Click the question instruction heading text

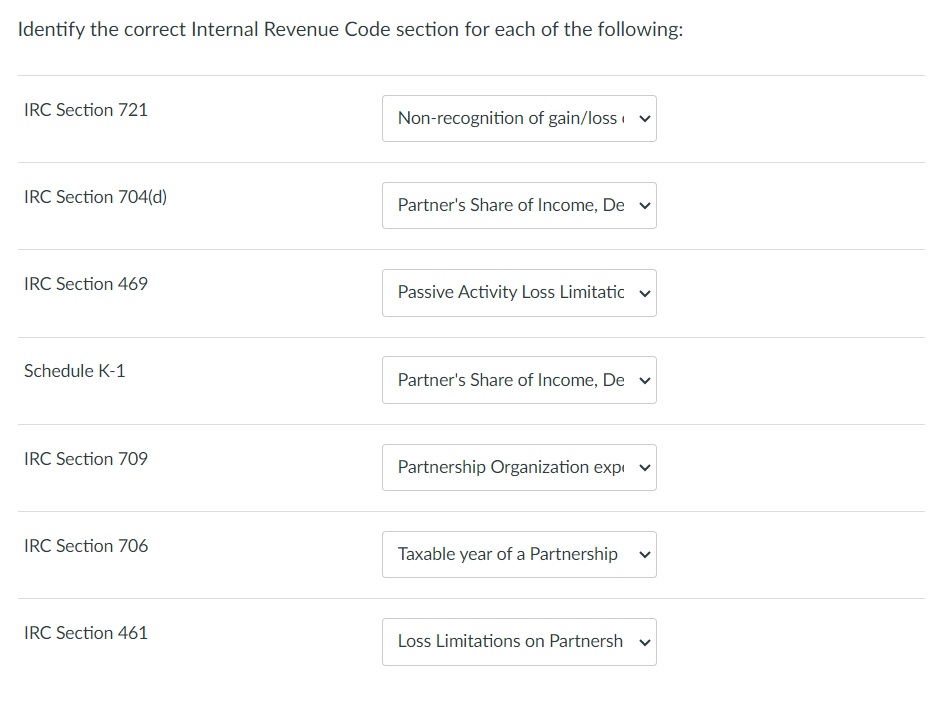click(348, 29)
